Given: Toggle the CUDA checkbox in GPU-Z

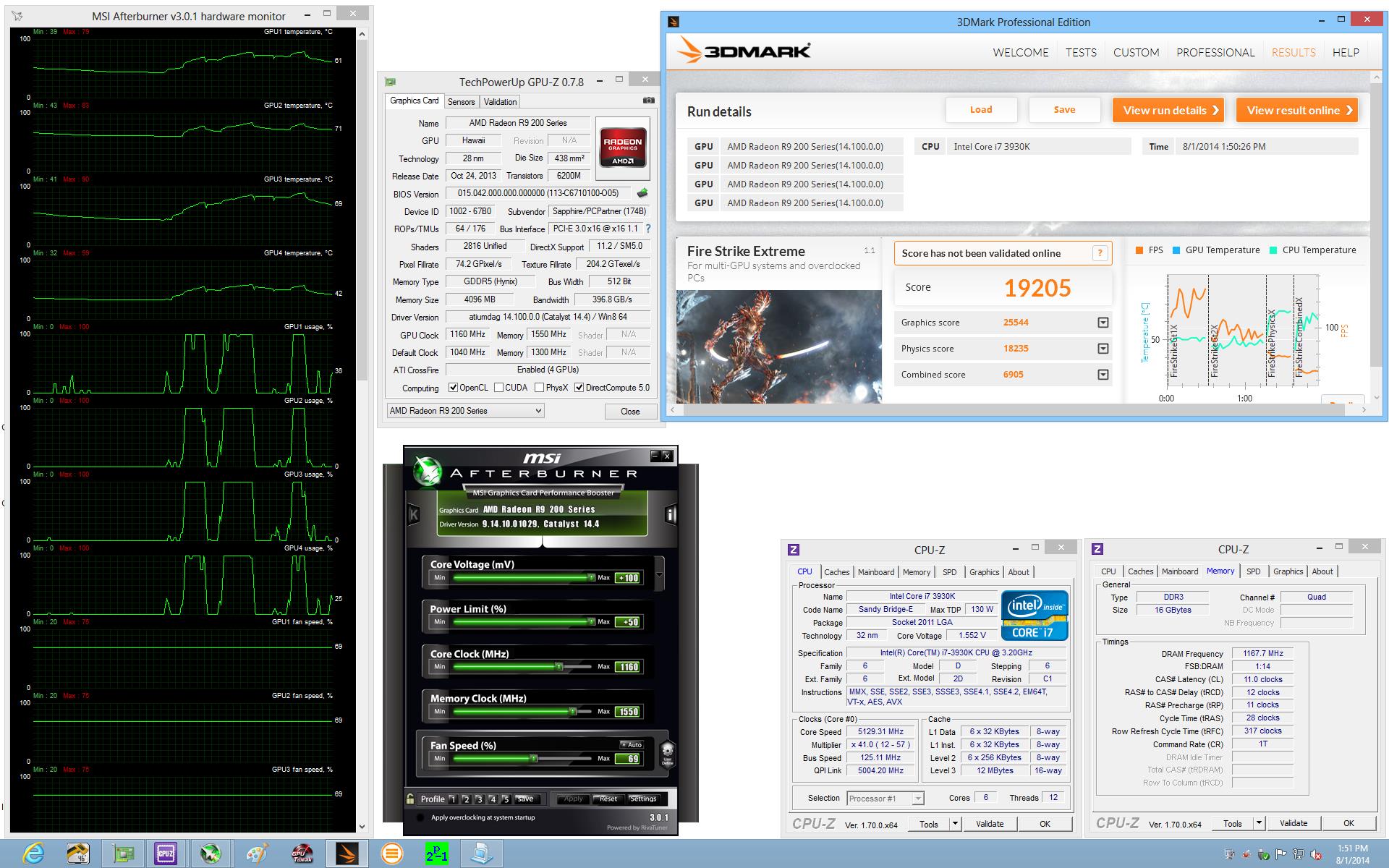Looking at the screenshot, I should click(498, 388).
